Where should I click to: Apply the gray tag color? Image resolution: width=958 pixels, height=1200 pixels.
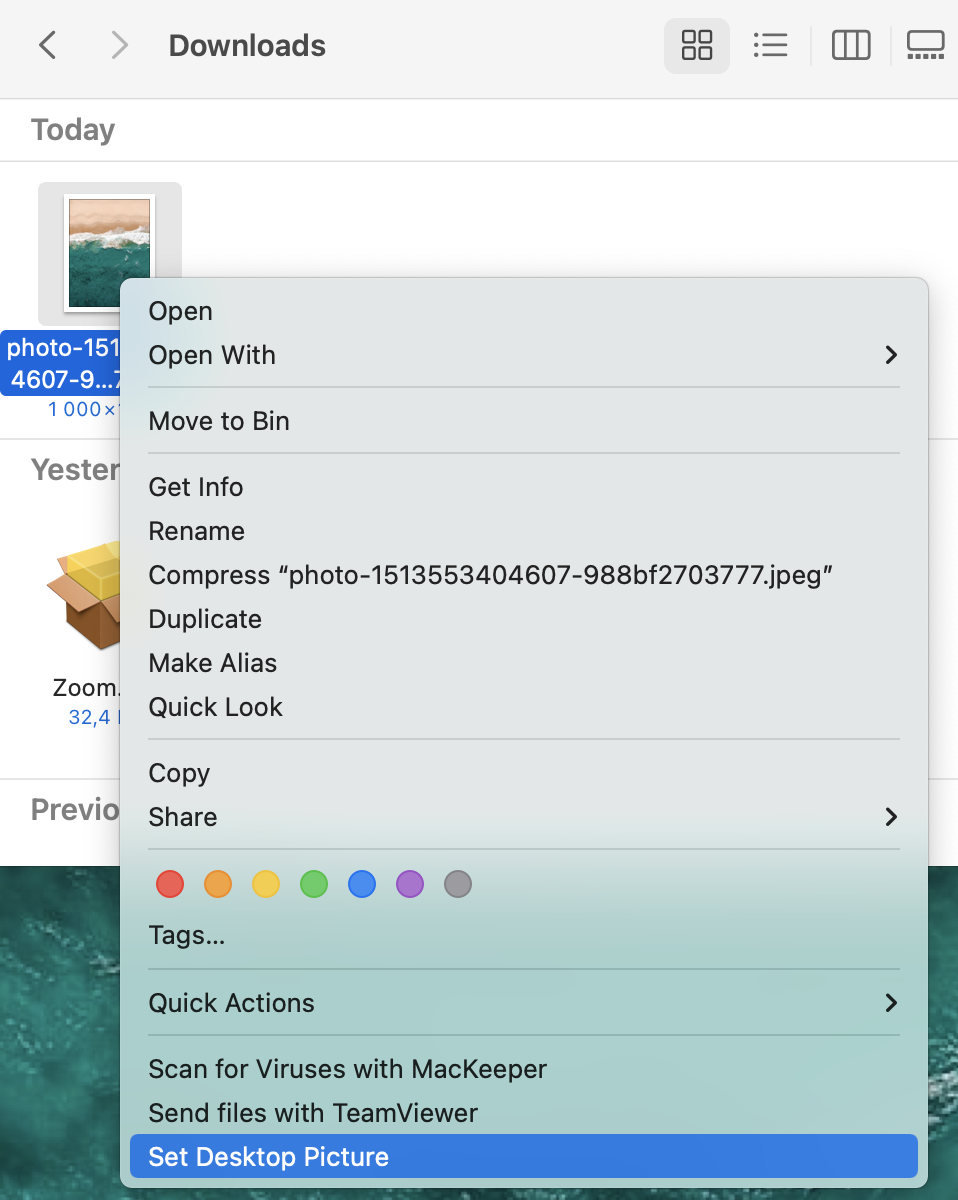pos(458,884)
